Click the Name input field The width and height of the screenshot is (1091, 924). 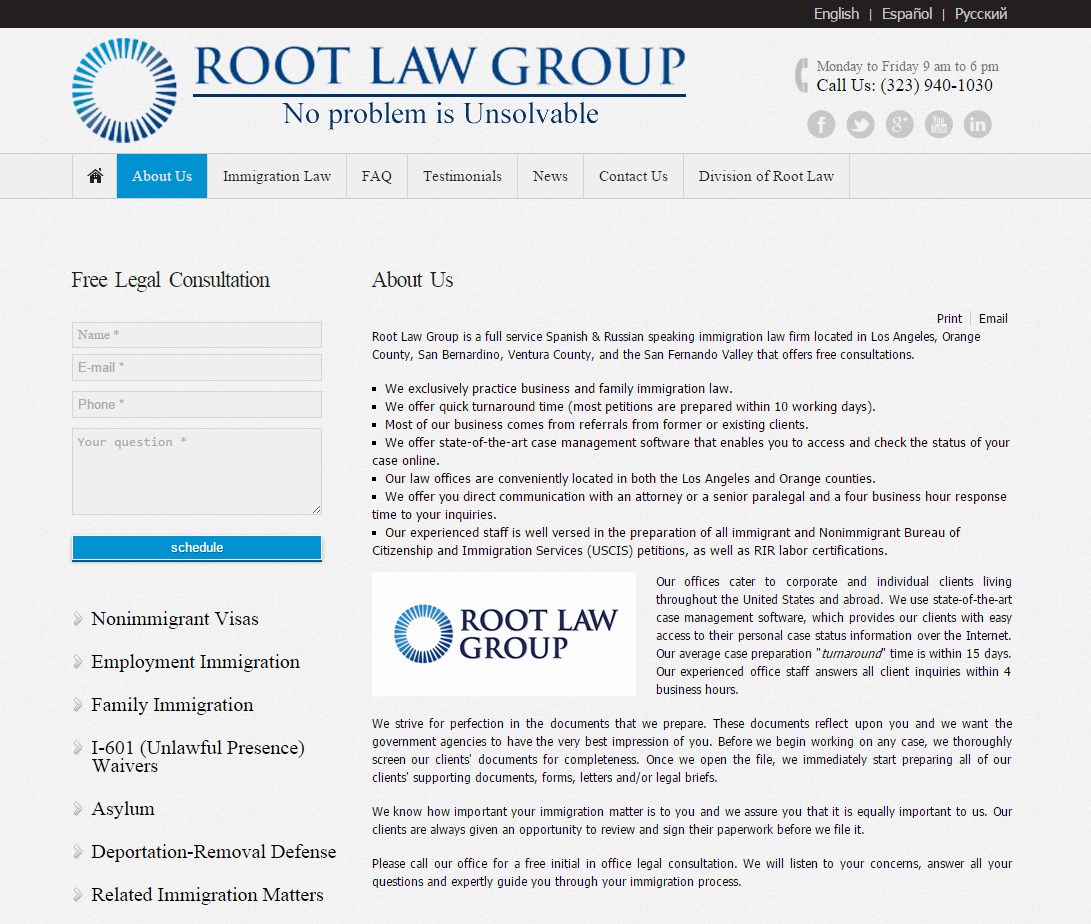pyautogui.click(x=196, y=334)
